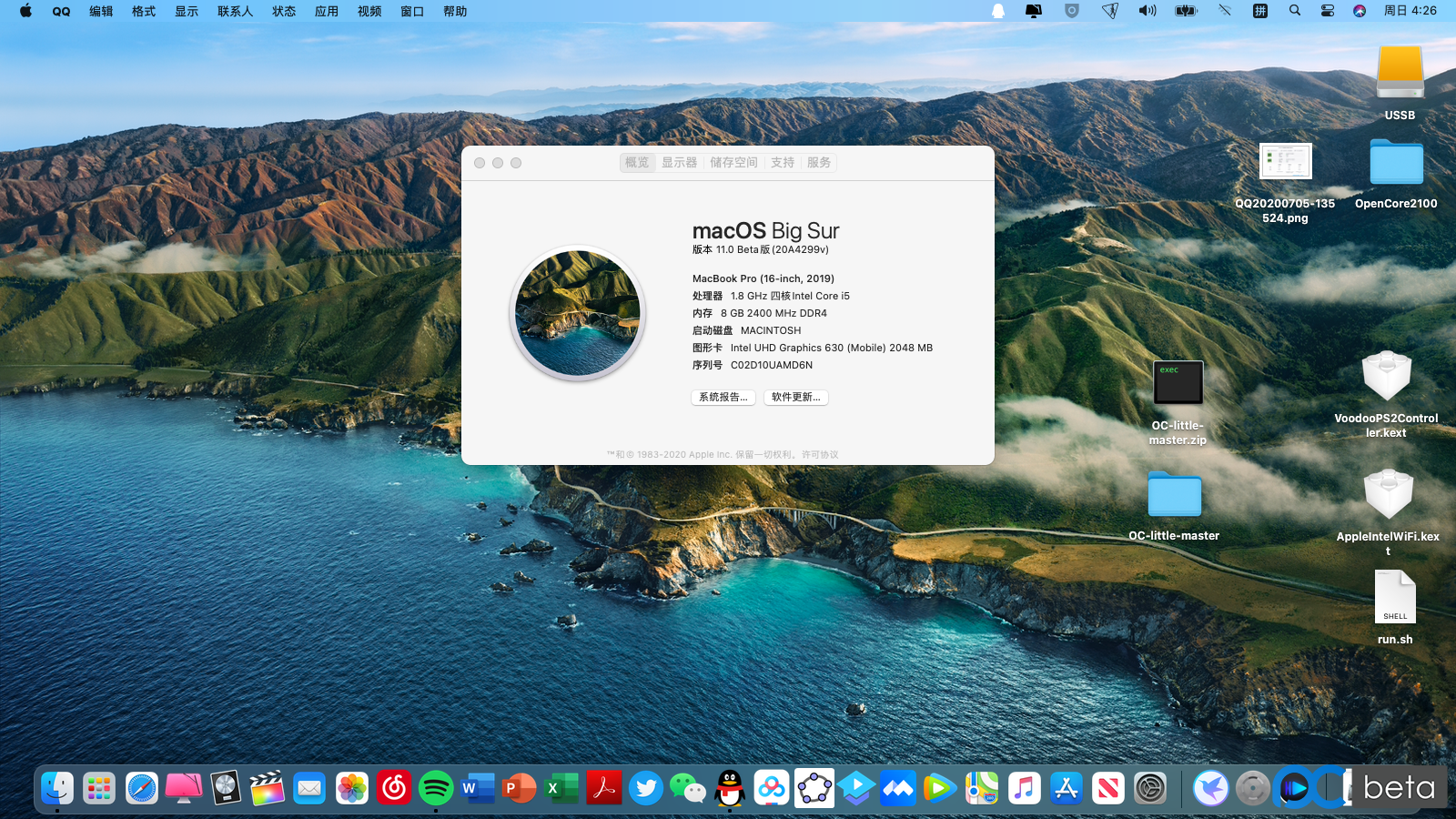Viewport: 1456px width, 819px height.
Task: Open Launchpad in the dock
Action: coord(99,788)
